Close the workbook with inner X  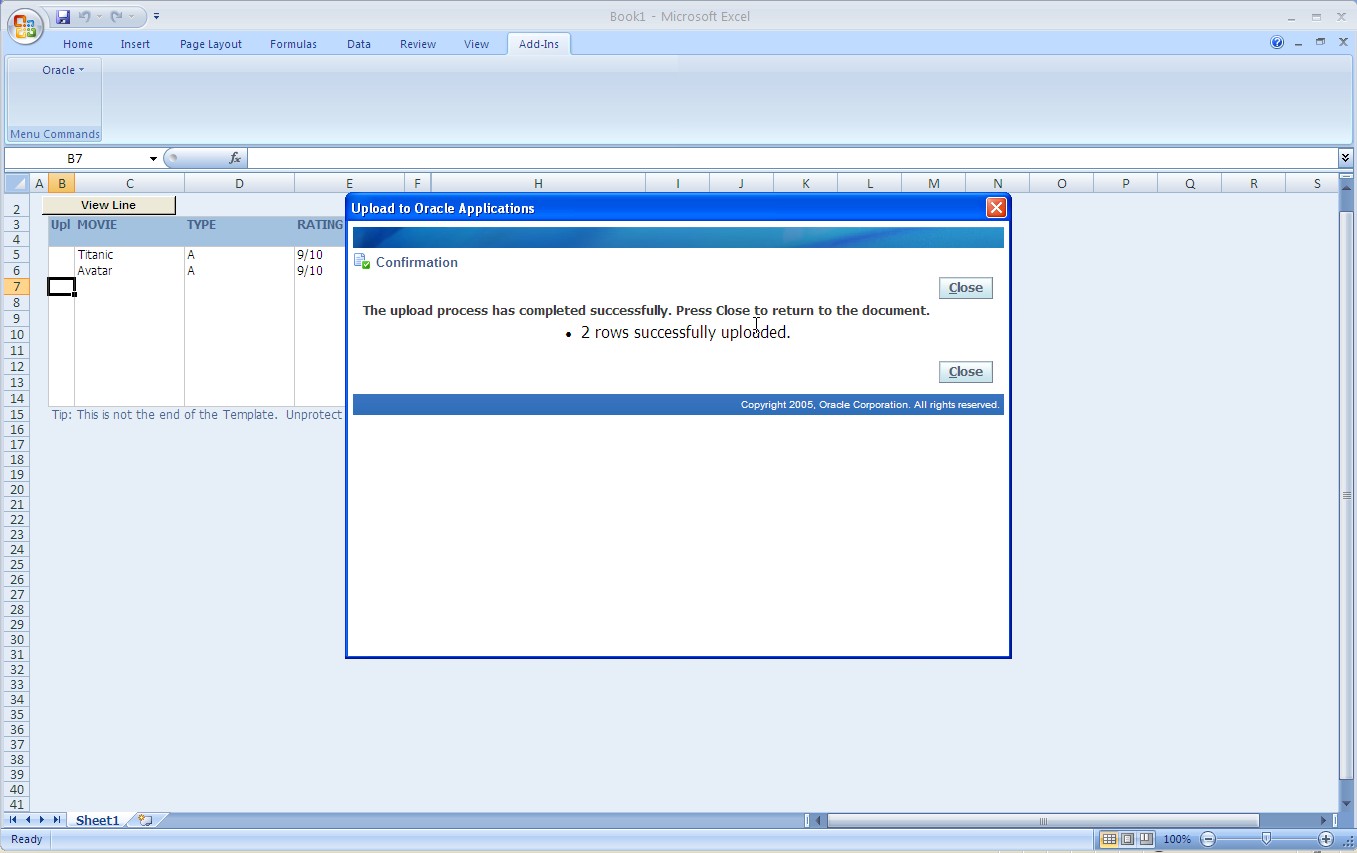[x=1341, y=43]
